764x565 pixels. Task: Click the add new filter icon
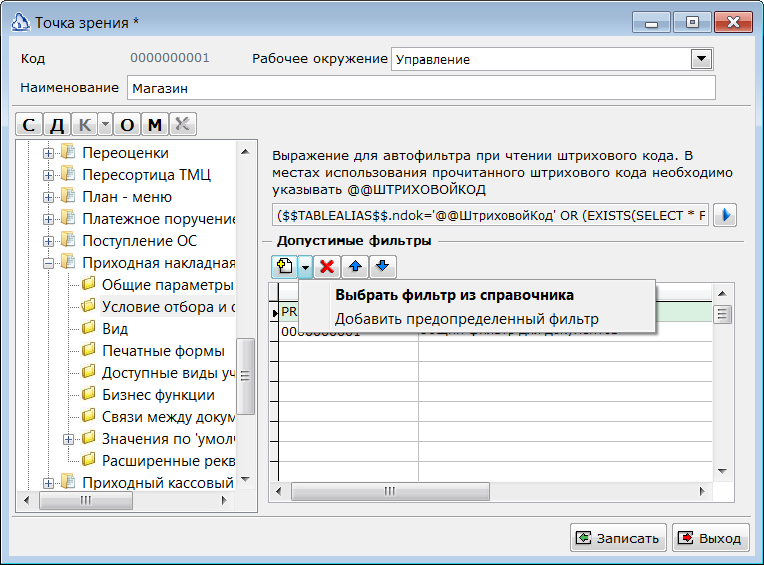(285, 266)
